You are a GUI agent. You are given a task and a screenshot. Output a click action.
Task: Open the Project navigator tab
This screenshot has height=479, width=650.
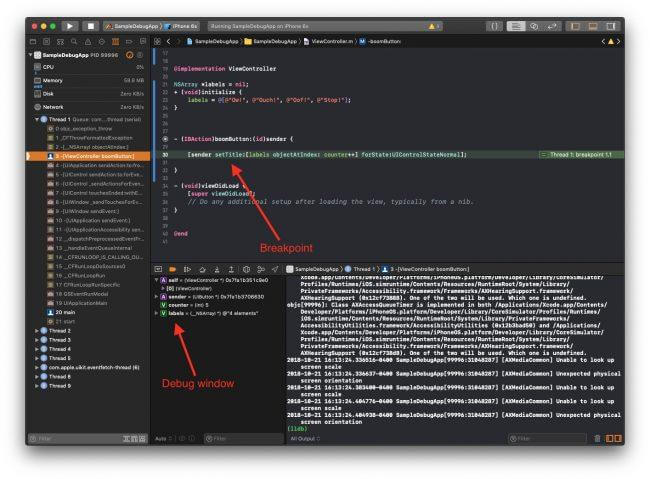point(33,41)
